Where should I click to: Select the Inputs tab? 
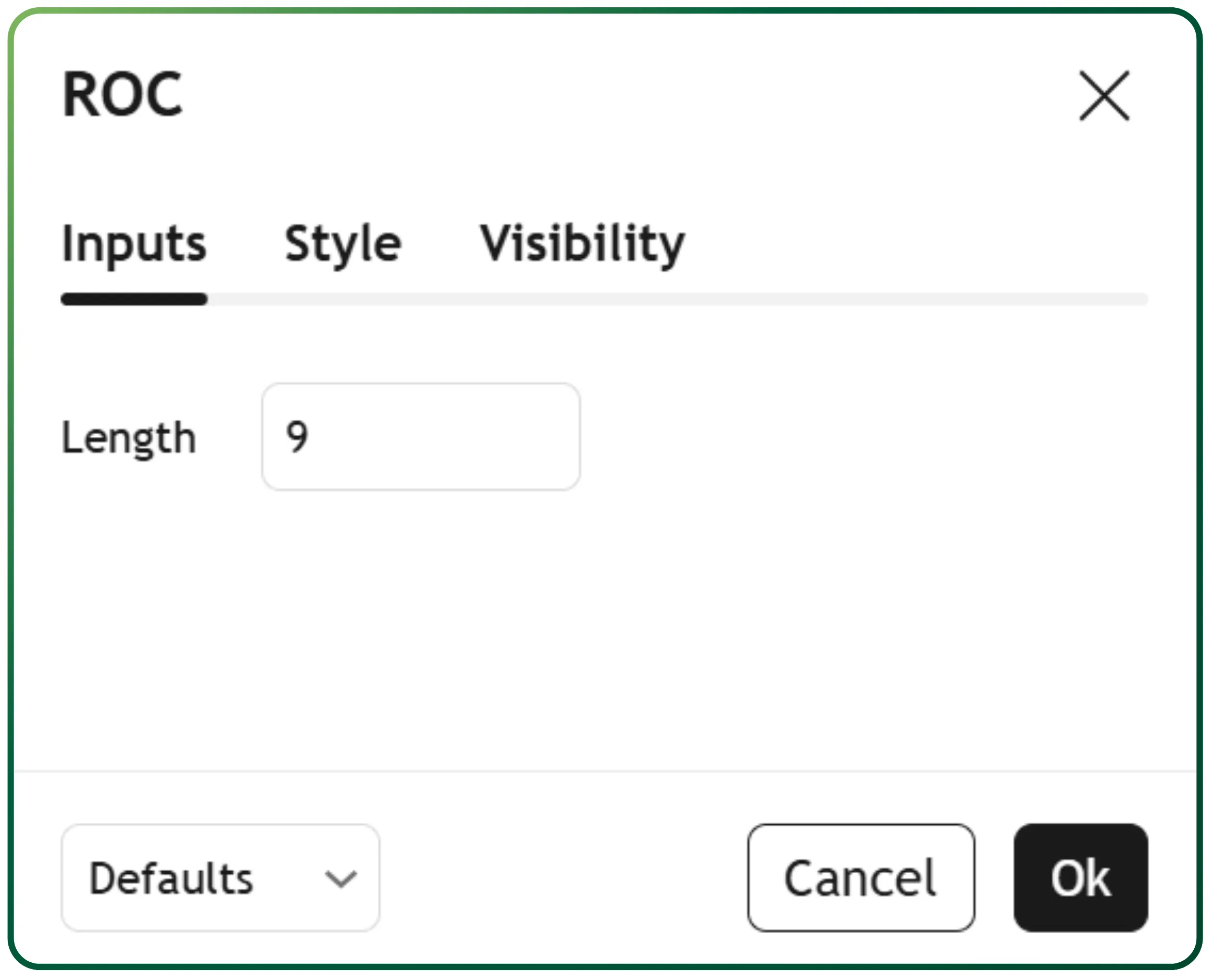click(x=134, y=244)
